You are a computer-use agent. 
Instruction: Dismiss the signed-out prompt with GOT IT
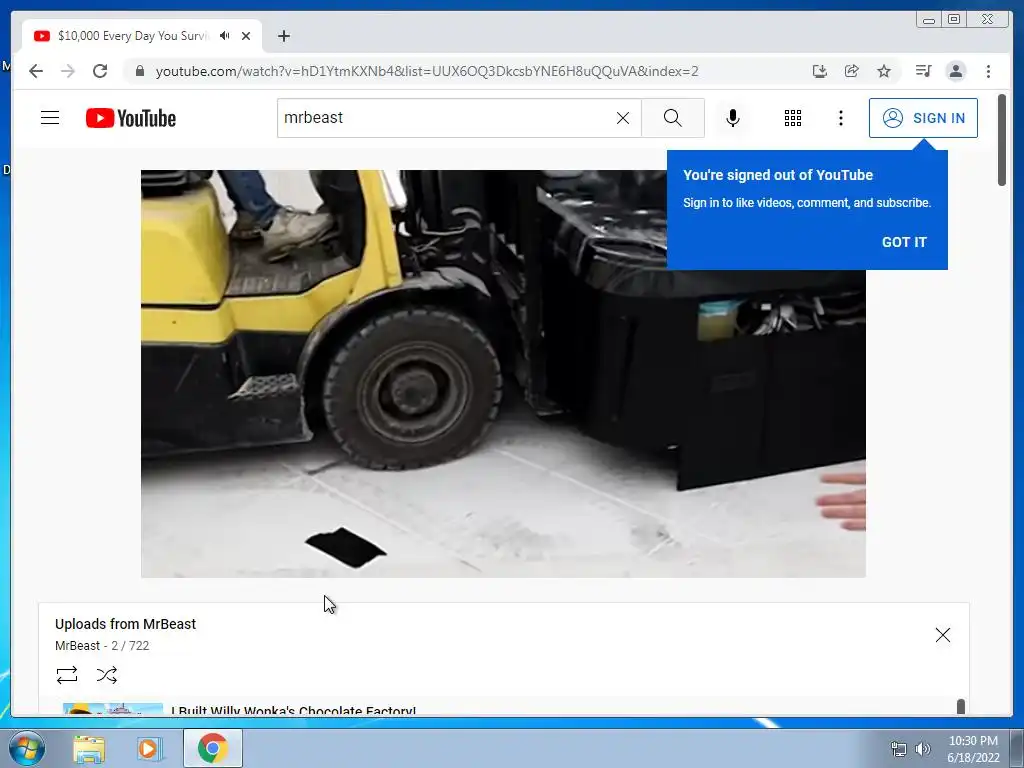point(904,242)
